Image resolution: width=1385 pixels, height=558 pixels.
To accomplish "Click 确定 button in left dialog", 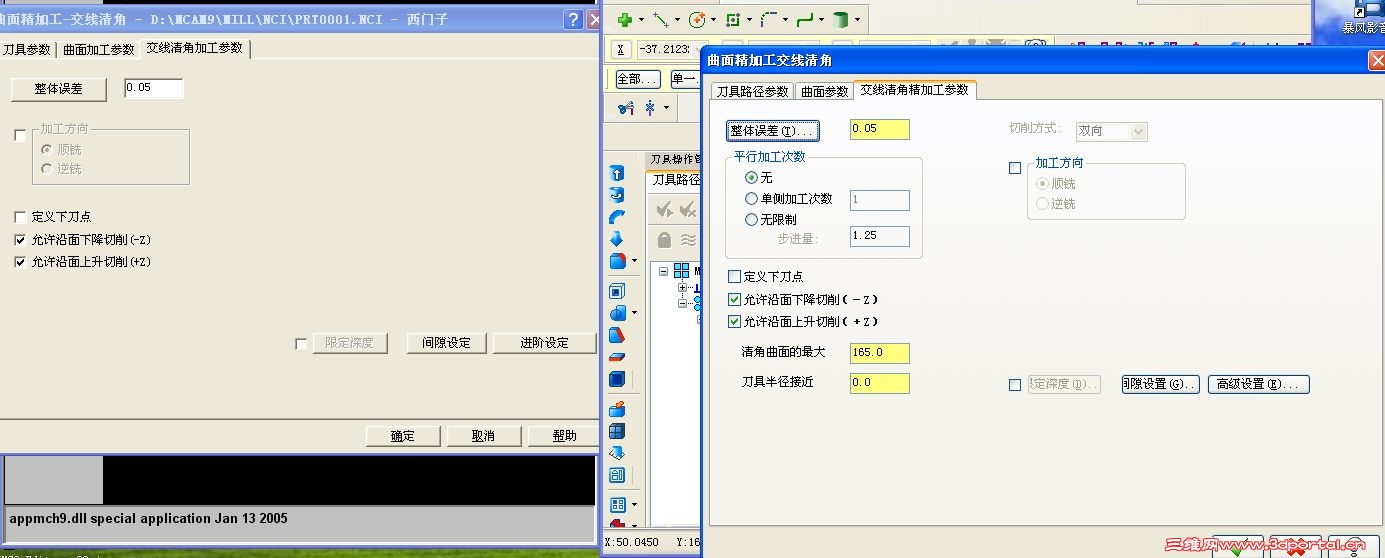I will click(x=402, y=436).
